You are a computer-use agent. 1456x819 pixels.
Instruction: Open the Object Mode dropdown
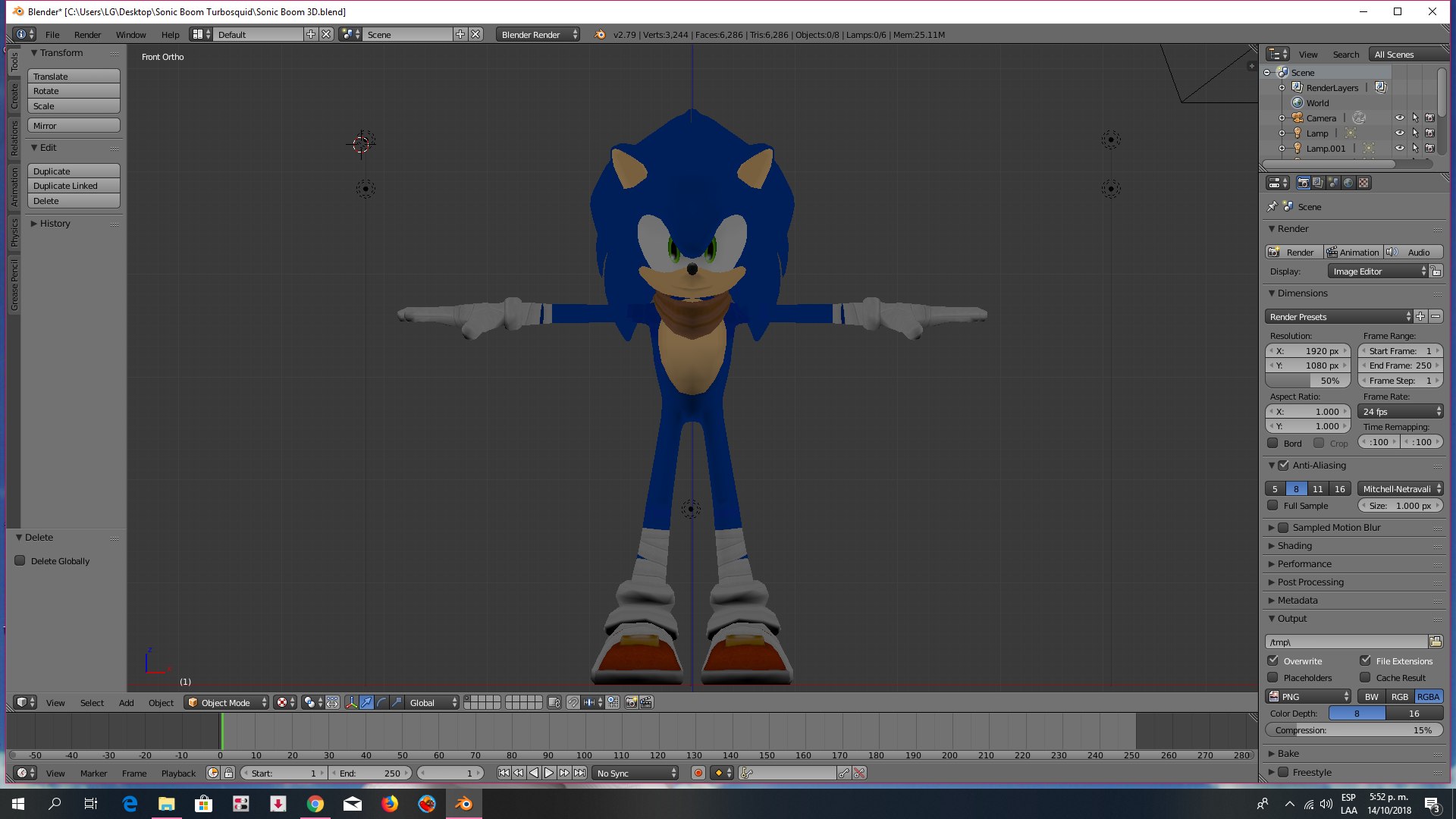point(227,702)
